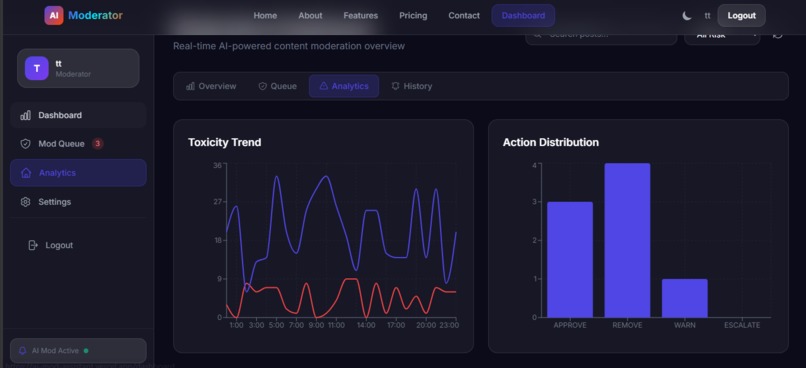Go to Home in top navigation
Screen dimensions: 806x368
(x=265, y=15)
